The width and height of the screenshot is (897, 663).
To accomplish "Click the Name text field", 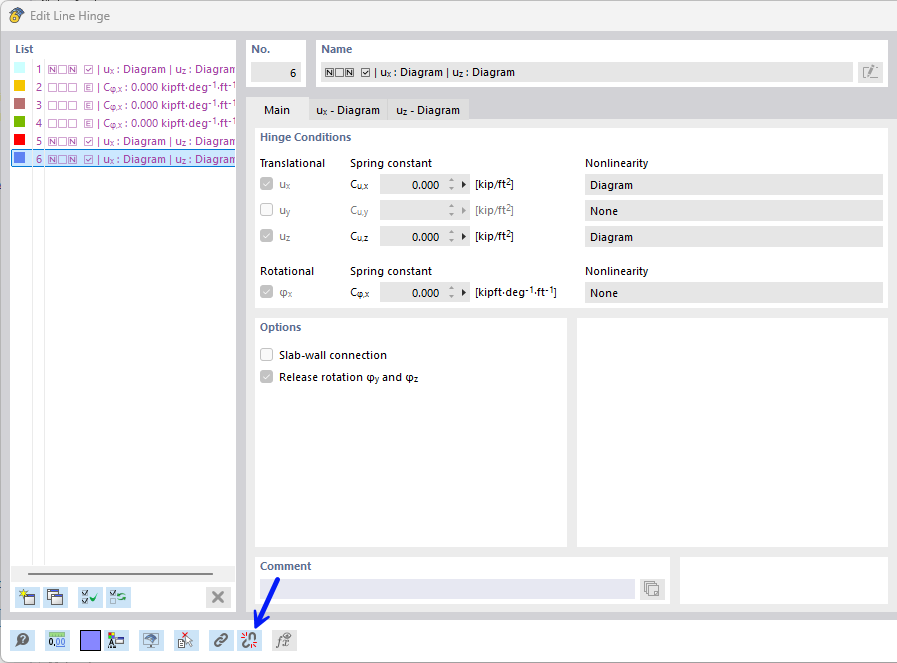I will pyautogui.click(x=586, y=72).
